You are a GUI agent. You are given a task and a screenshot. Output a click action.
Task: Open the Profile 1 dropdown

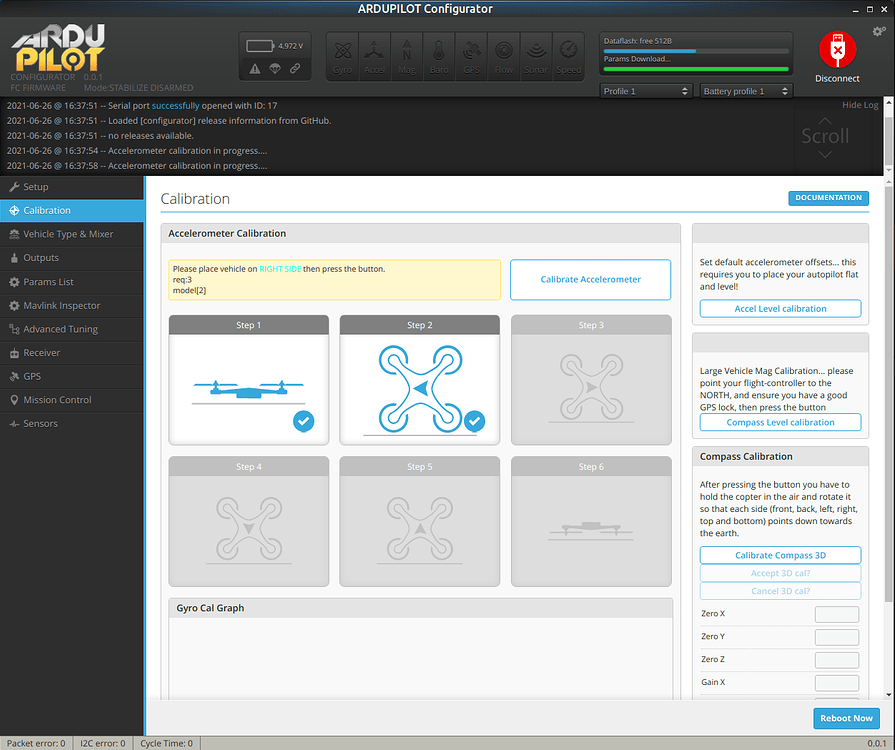(645, 90)
